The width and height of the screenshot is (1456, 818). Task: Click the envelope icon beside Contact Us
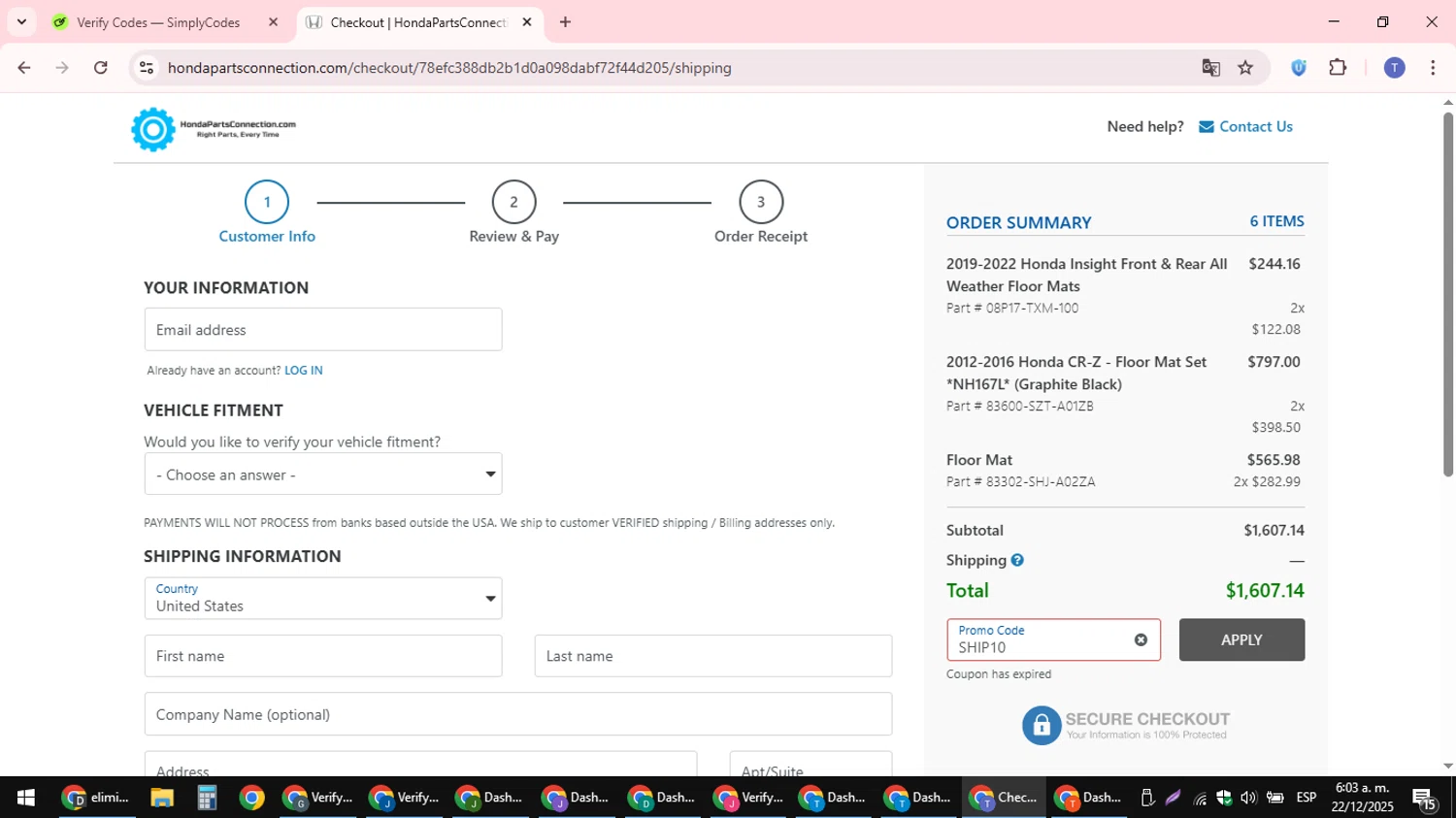pos(1207,127)
